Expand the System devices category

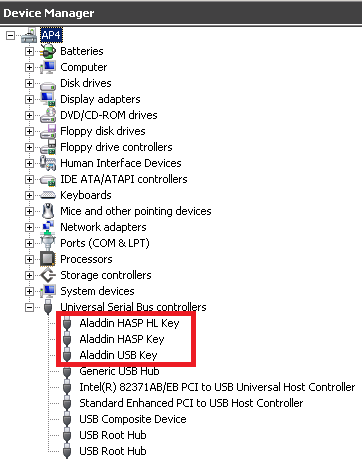pyautogui.click(x=29, y=291)
